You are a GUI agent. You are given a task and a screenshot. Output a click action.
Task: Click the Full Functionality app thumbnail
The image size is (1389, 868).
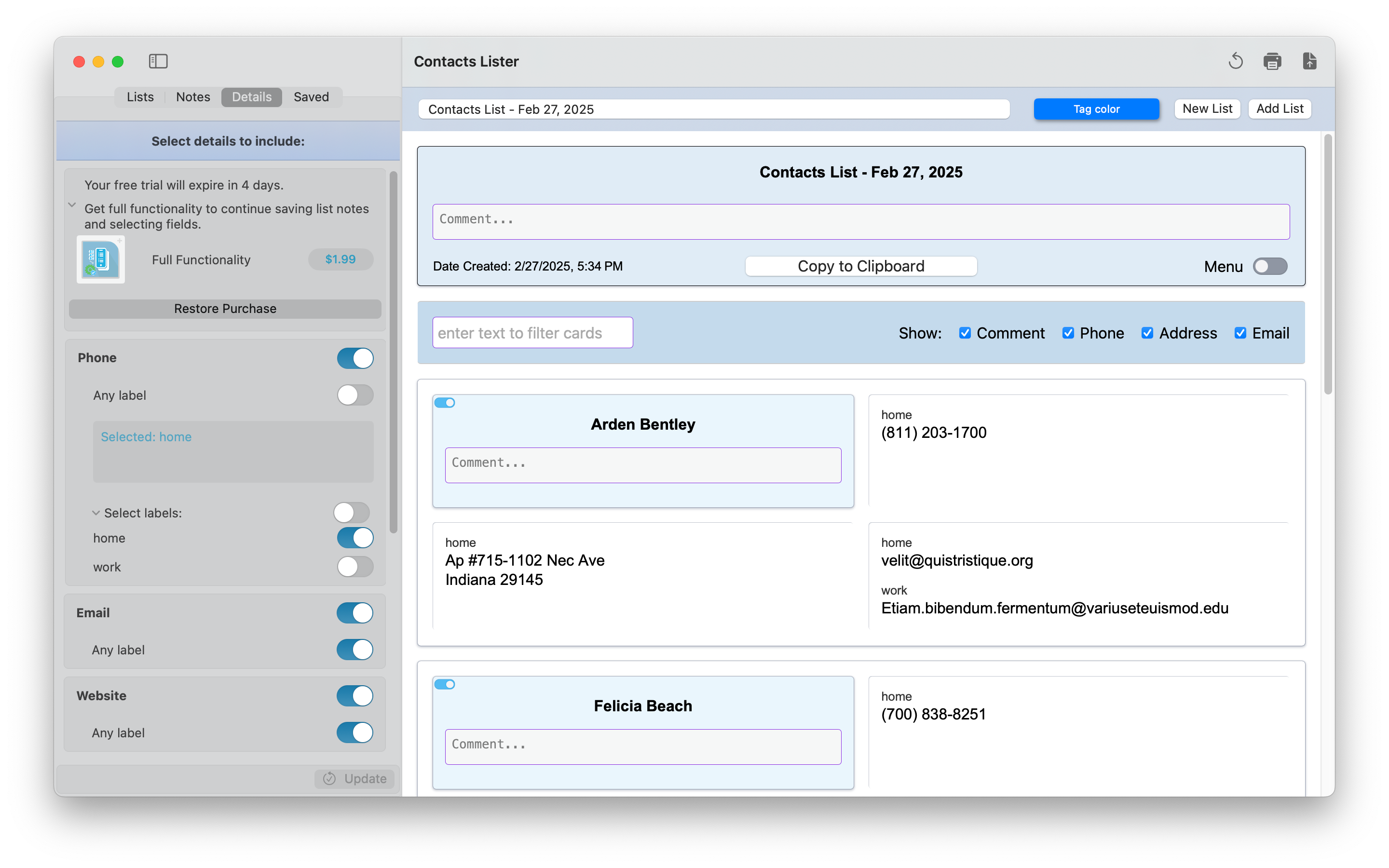click(100, 259)
